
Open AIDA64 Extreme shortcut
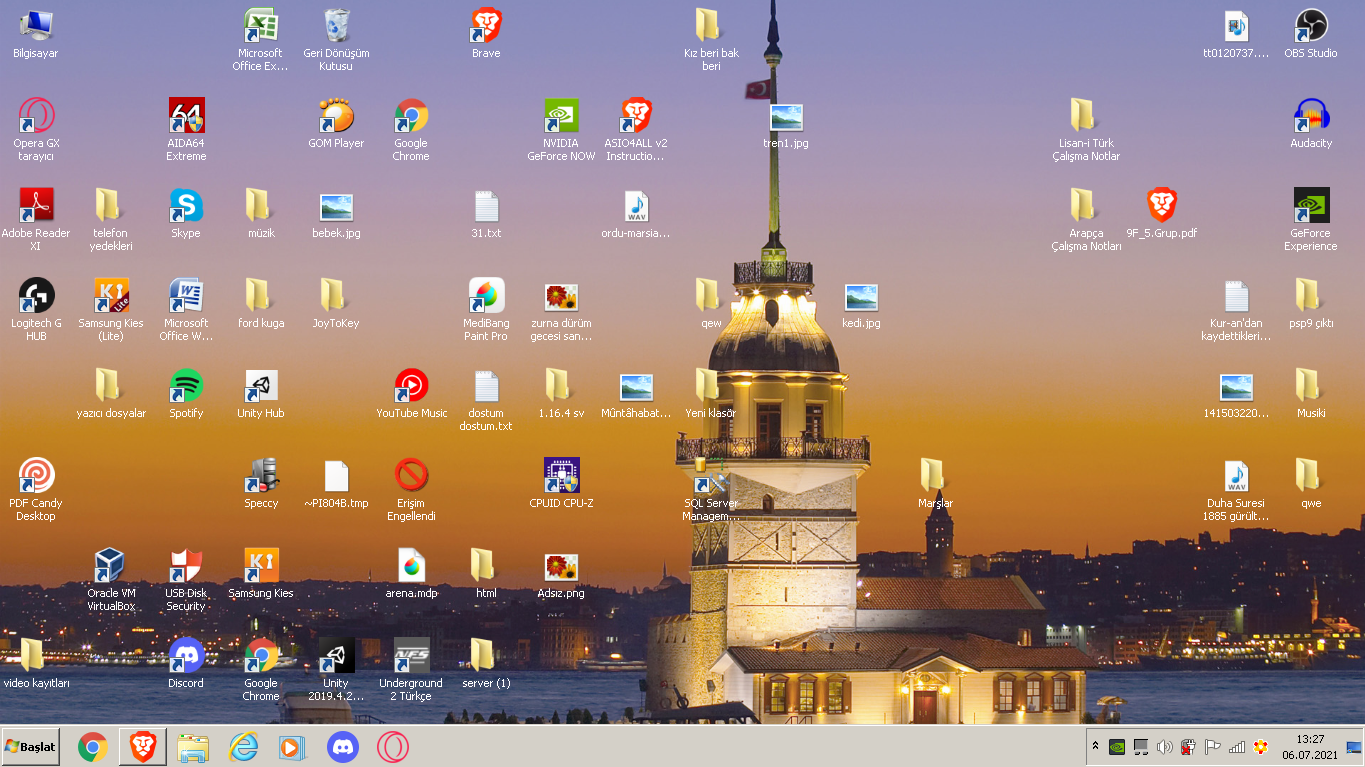[186, 117]
